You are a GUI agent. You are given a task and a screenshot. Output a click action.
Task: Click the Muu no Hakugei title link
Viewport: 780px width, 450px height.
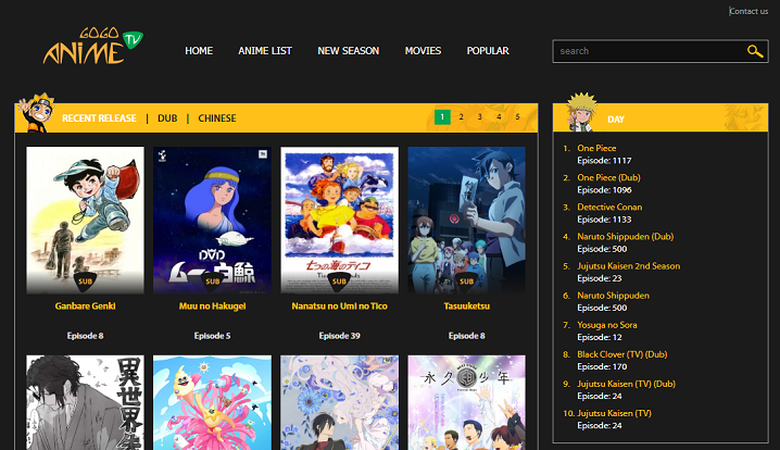pos(212,306)
